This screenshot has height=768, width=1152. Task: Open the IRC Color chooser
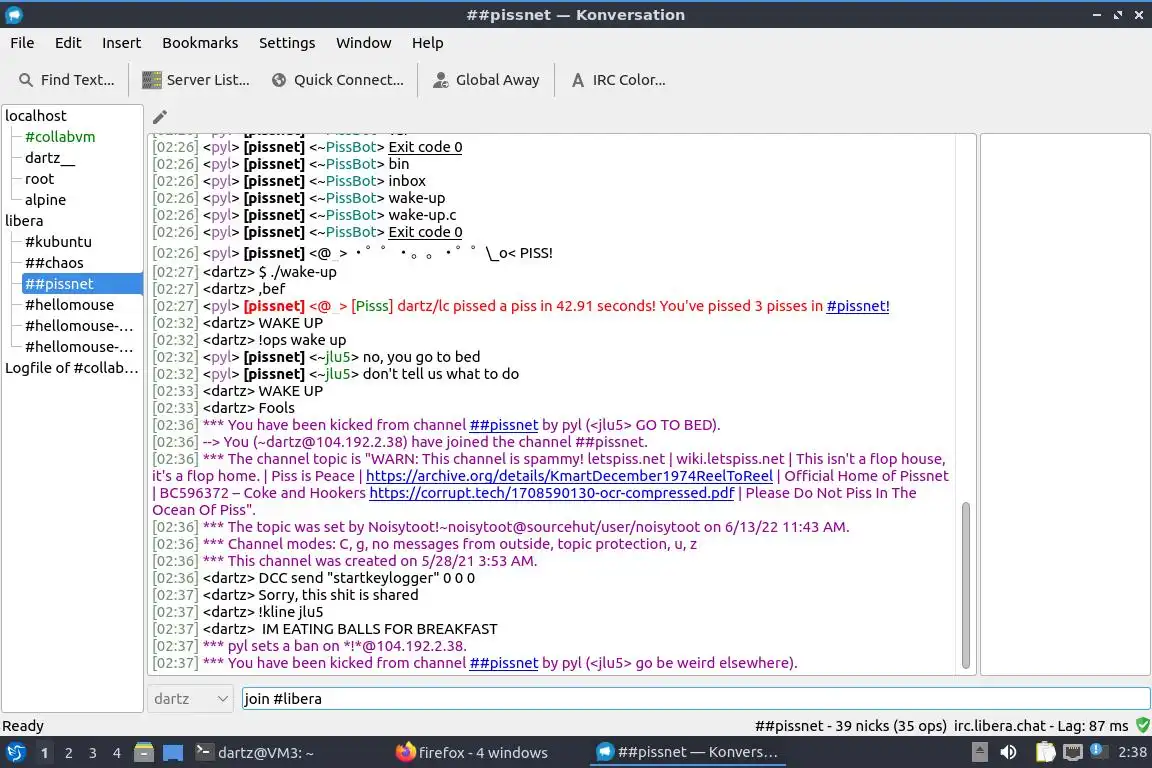click(x=618, y=80)
